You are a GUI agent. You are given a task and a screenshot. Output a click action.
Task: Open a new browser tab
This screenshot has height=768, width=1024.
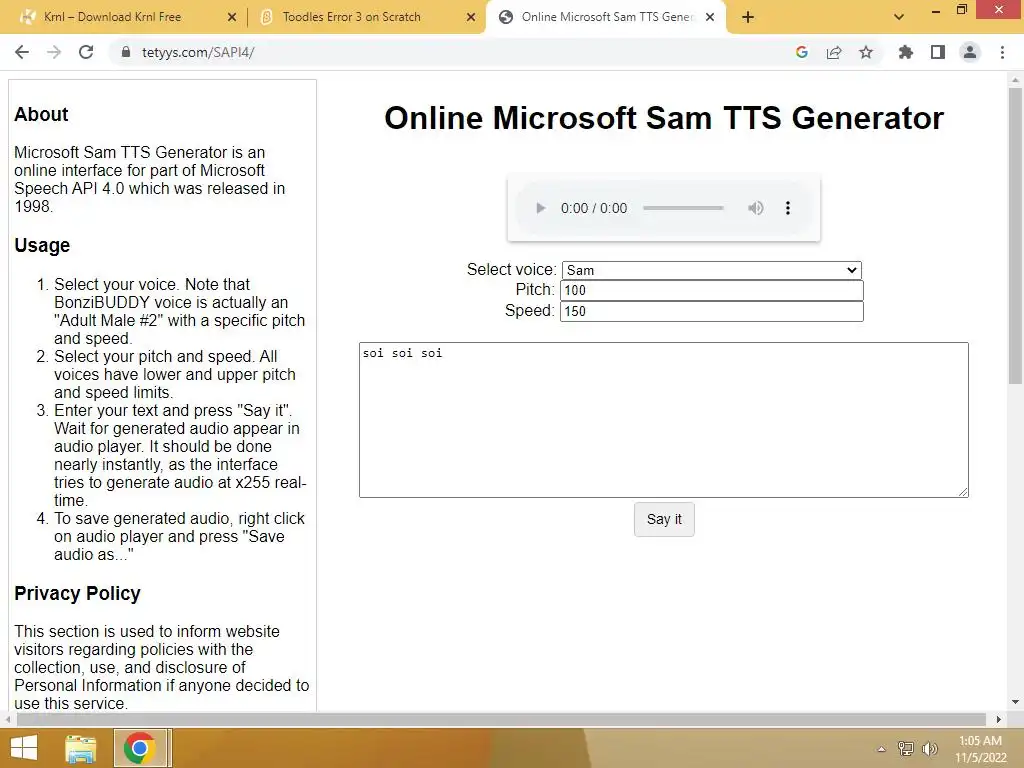tap(748, 17)
